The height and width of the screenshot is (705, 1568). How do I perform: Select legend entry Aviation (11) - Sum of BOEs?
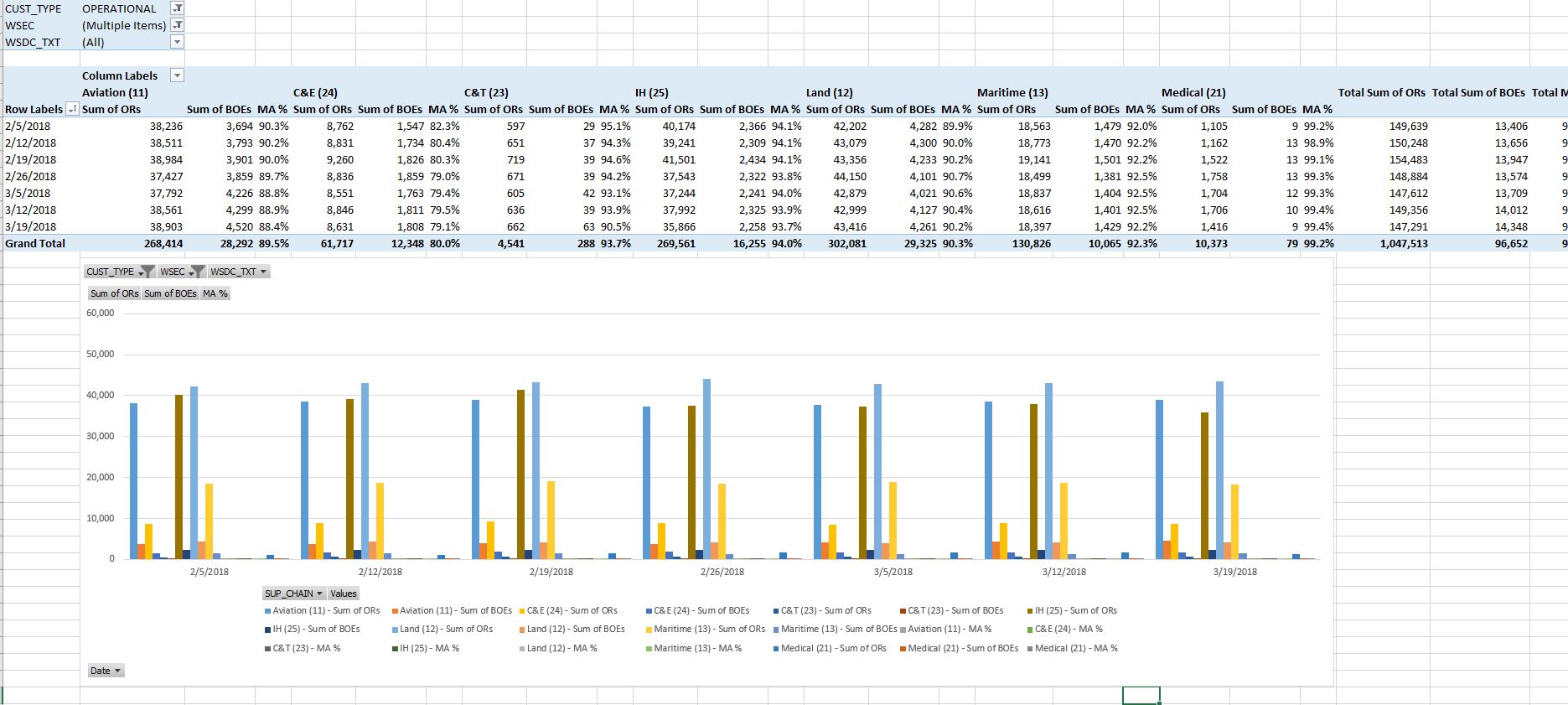pos(452,610)
